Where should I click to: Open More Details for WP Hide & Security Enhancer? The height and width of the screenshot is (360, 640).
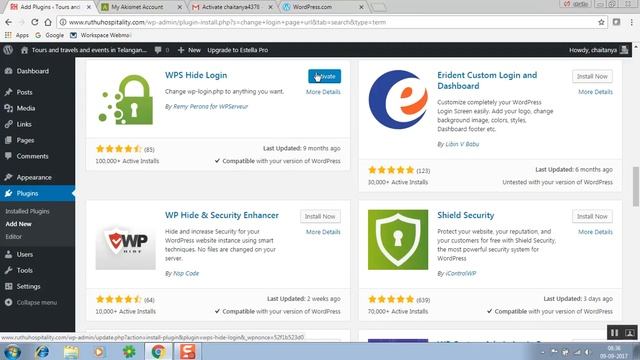tap(323, 232)
